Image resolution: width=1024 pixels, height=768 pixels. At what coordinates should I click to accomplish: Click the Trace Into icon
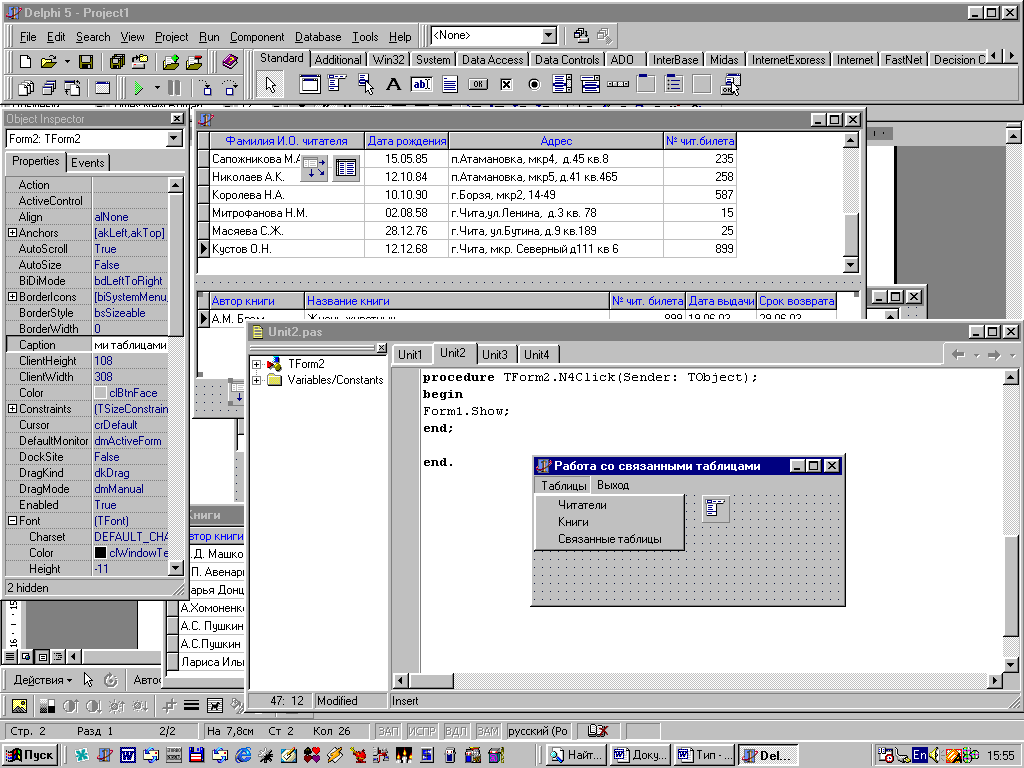(206, 87)
